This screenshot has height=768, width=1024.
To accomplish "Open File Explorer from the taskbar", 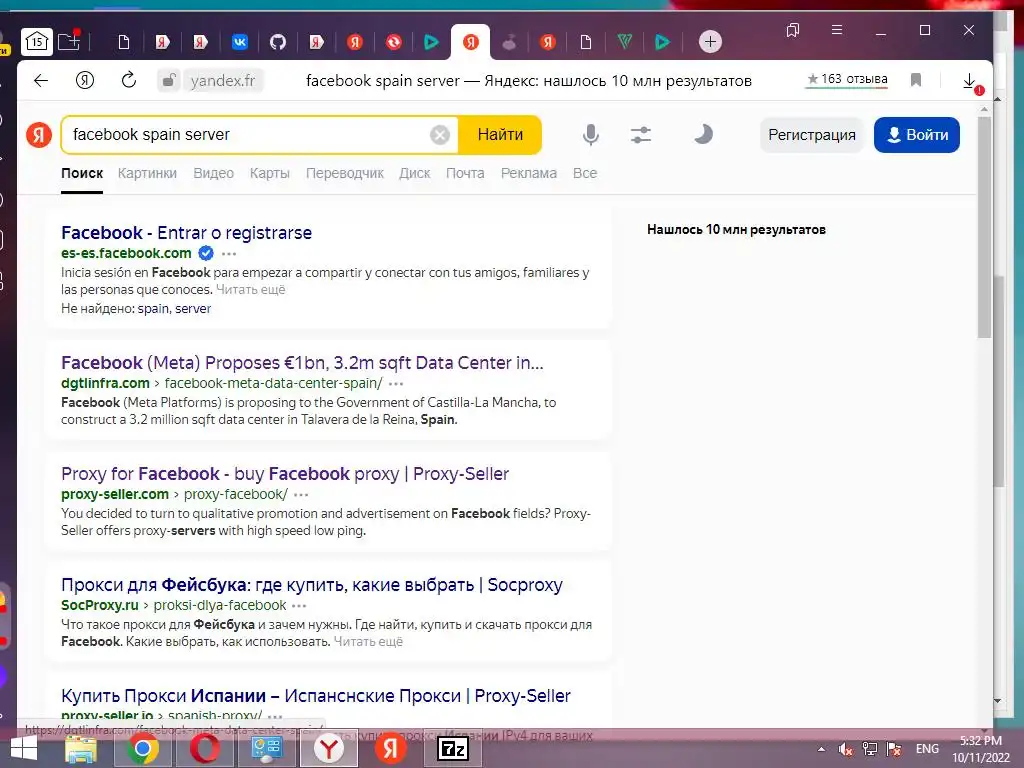I will tap(81, 748).
